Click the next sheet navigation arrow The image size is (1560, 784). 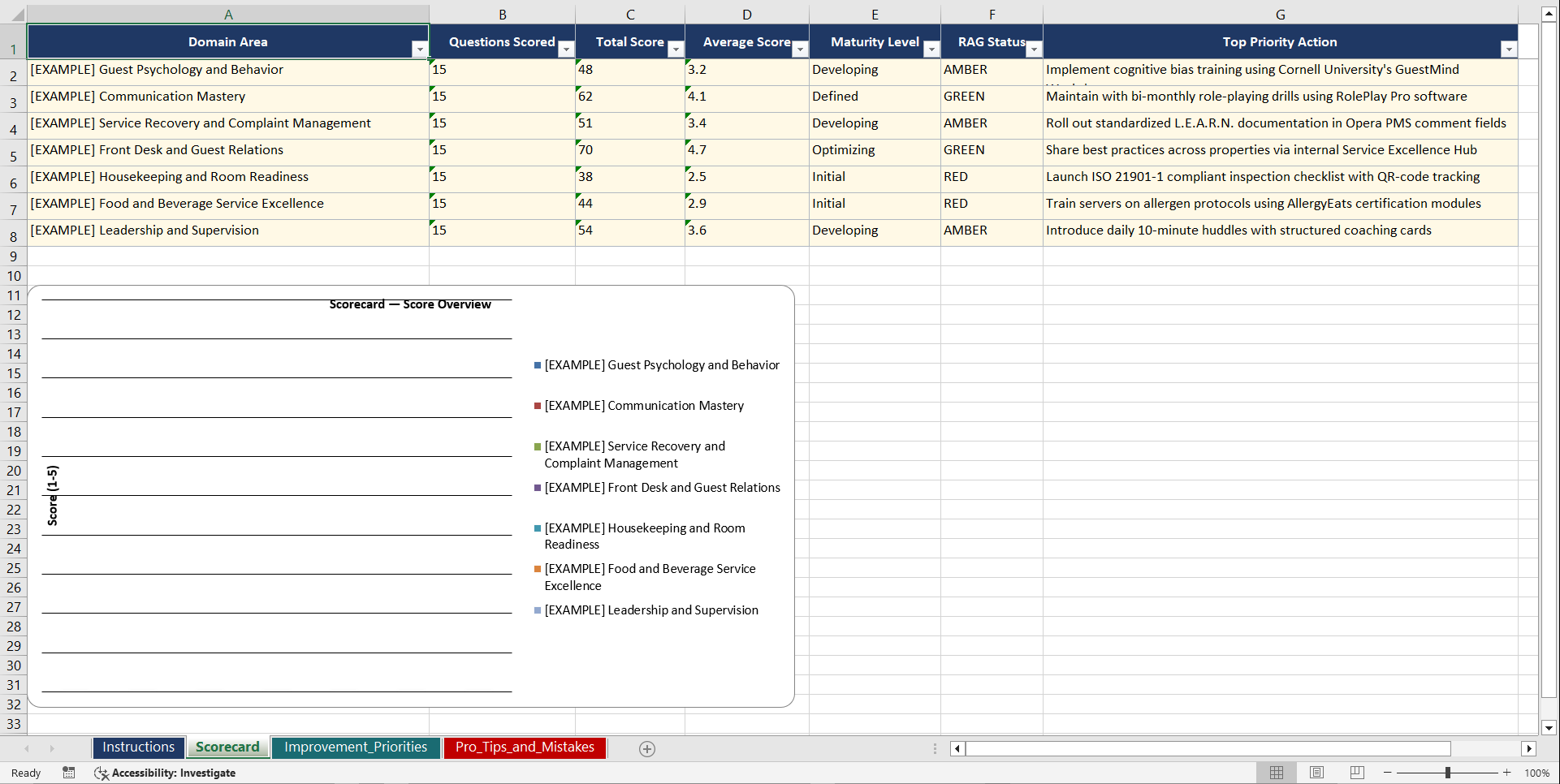click(51, 748)
